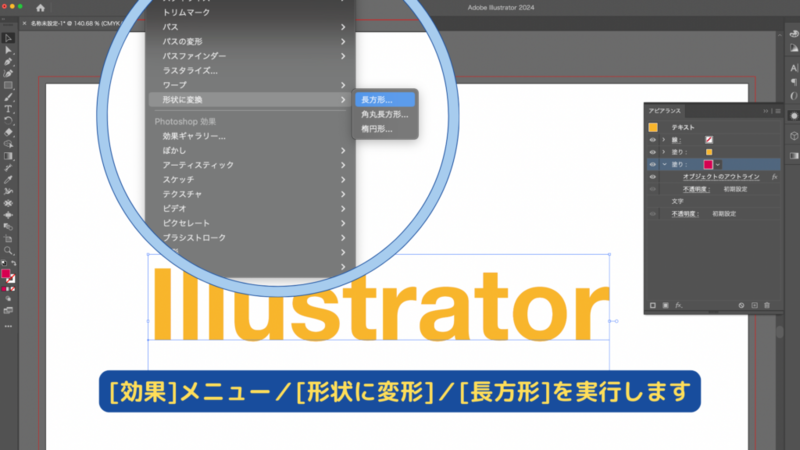Hide the yellow 塗り fill attribute
Viewport: 800px width, 450px height.
tap(653, 152)
